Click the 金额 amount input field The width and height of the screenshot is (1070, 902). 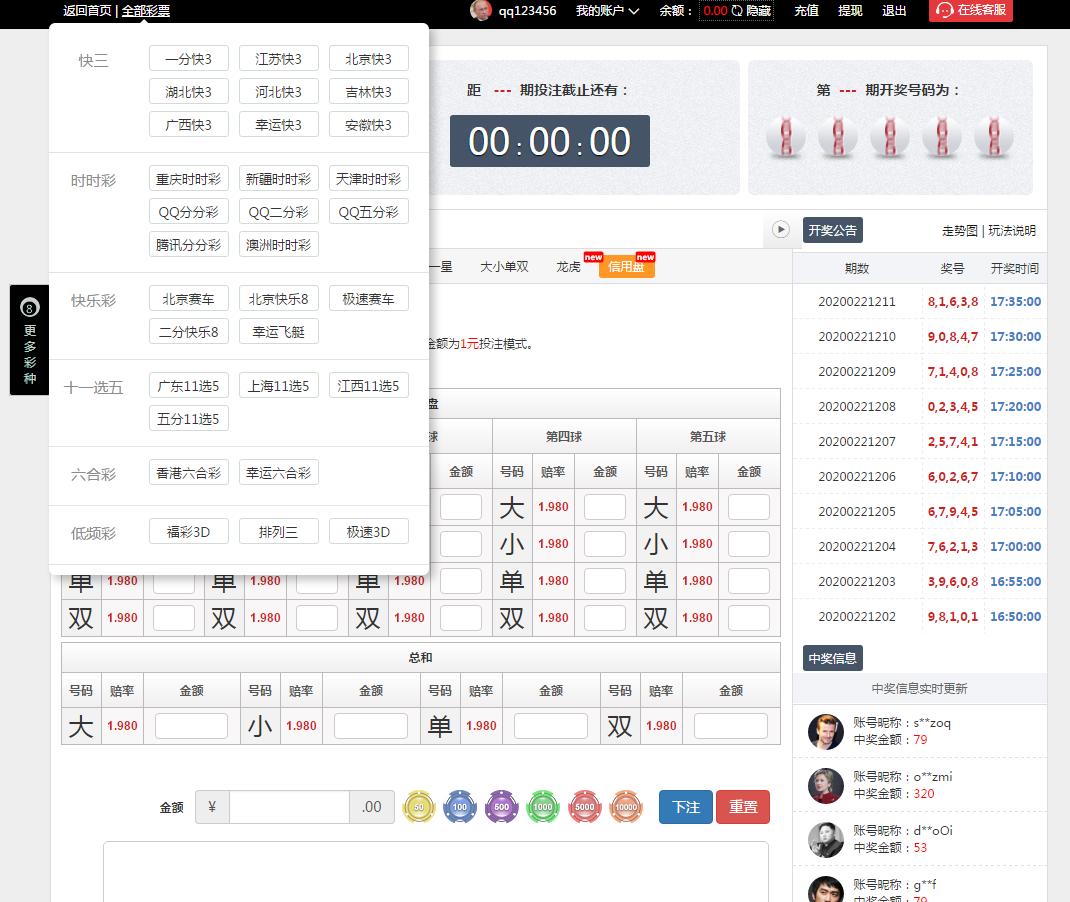289,807
